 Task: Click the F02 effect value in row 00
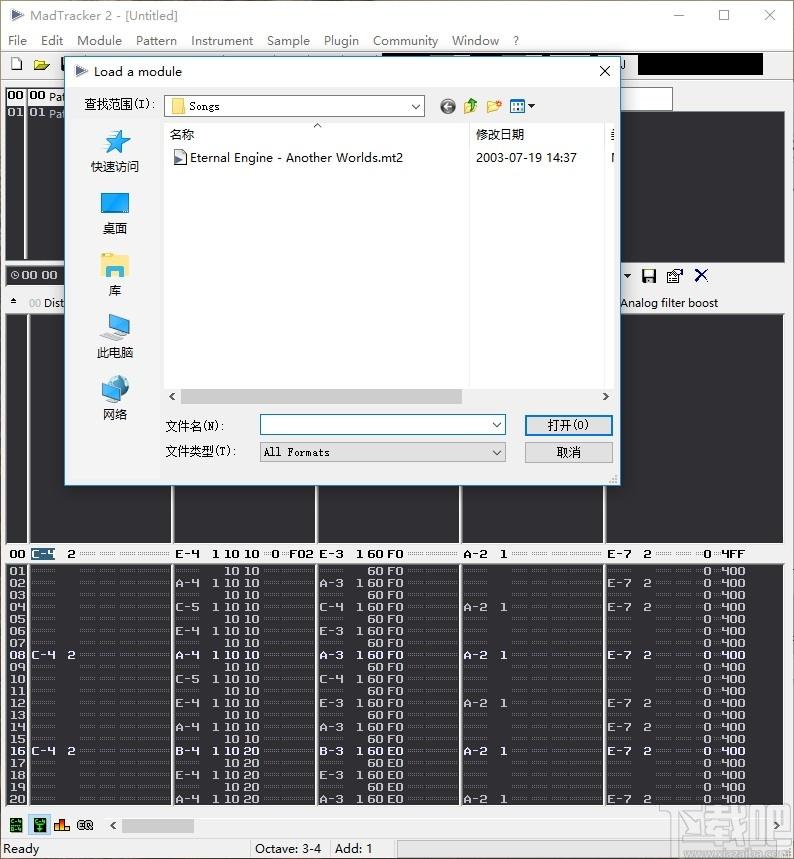point(301,554)
